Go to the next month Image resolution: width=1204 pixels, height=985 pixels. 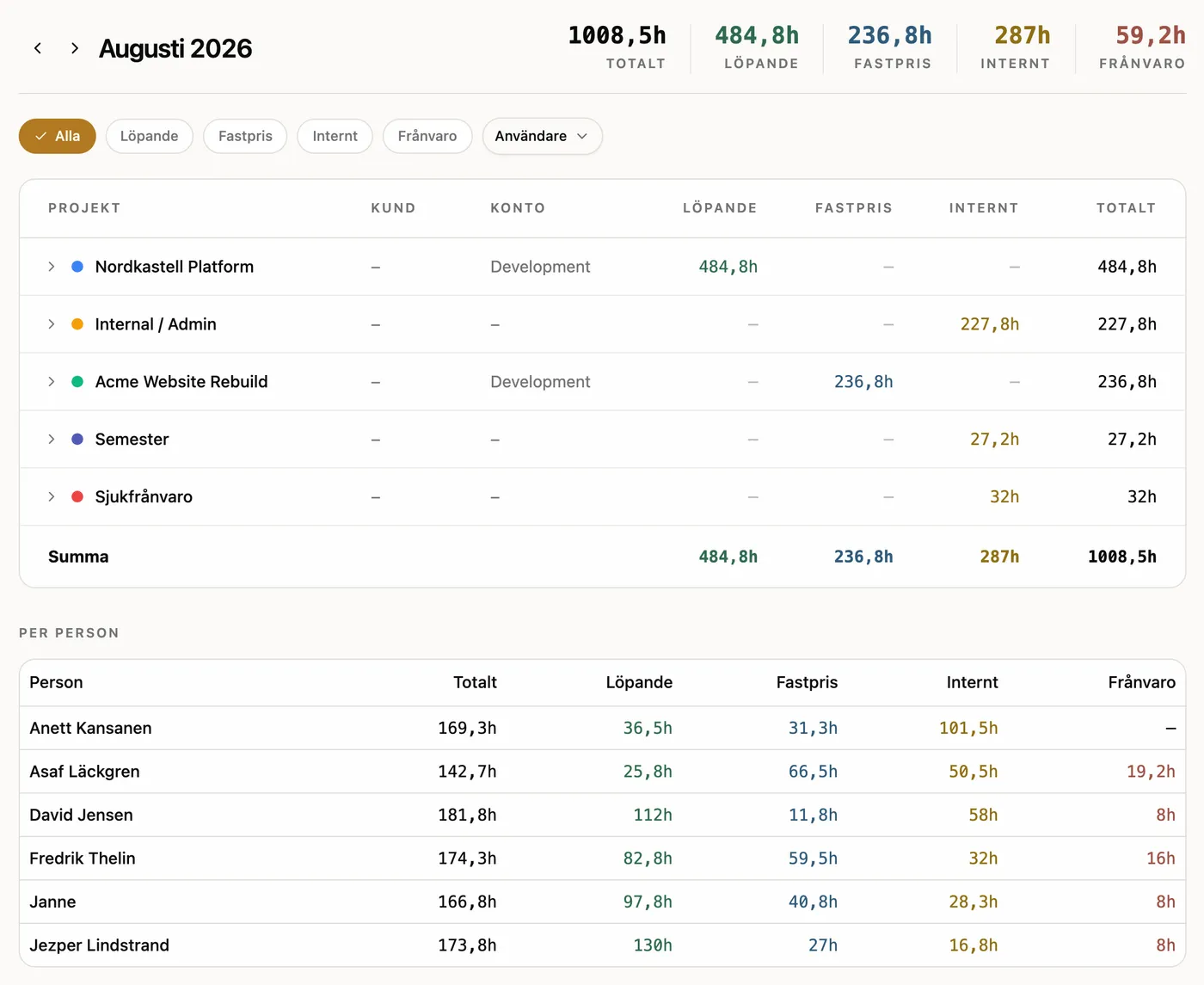click(x=75, y=48)
